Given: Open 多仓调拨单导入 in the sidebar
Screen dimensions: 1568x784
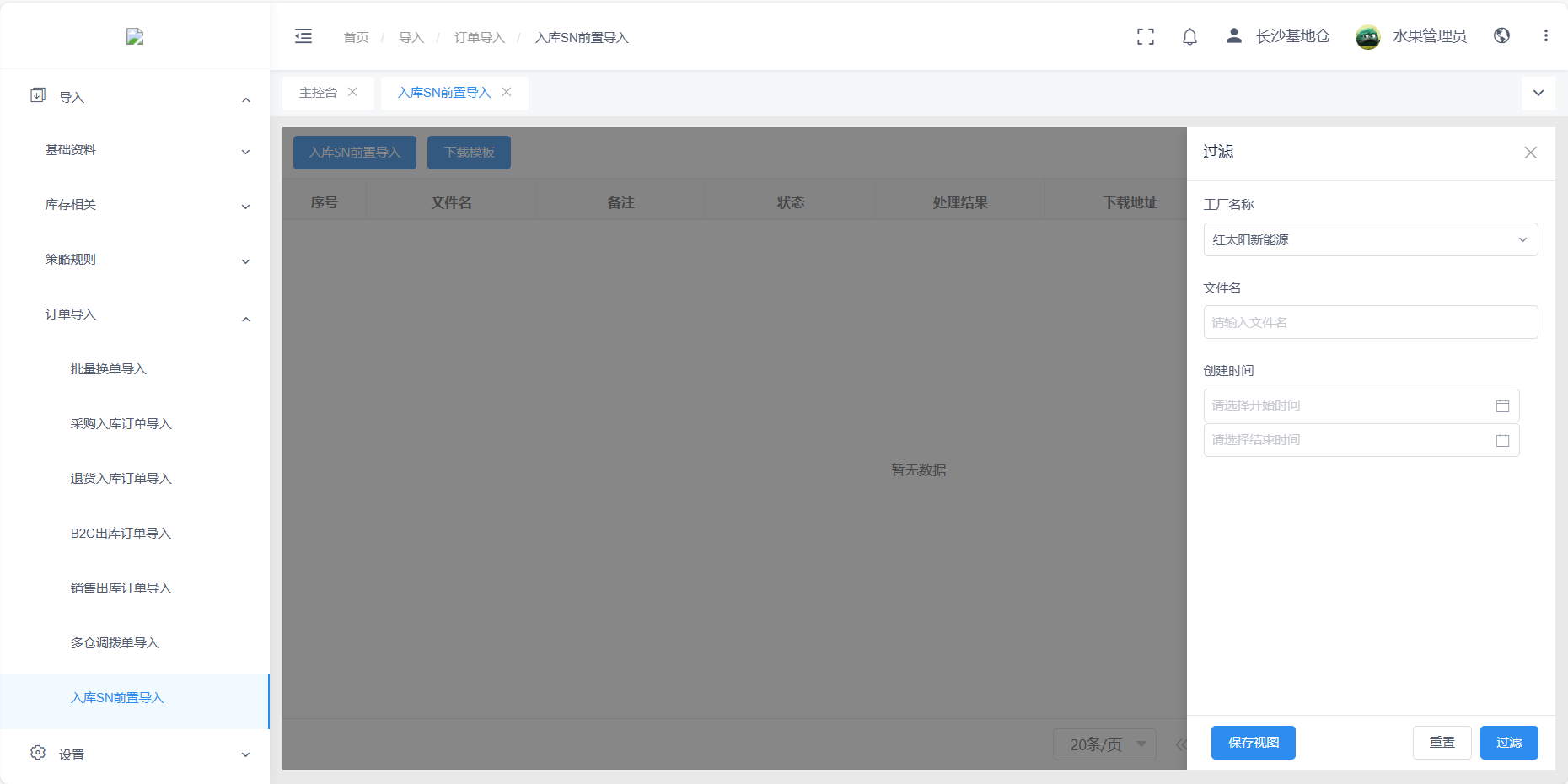Looking at the screenshot, I should point(115,643).
